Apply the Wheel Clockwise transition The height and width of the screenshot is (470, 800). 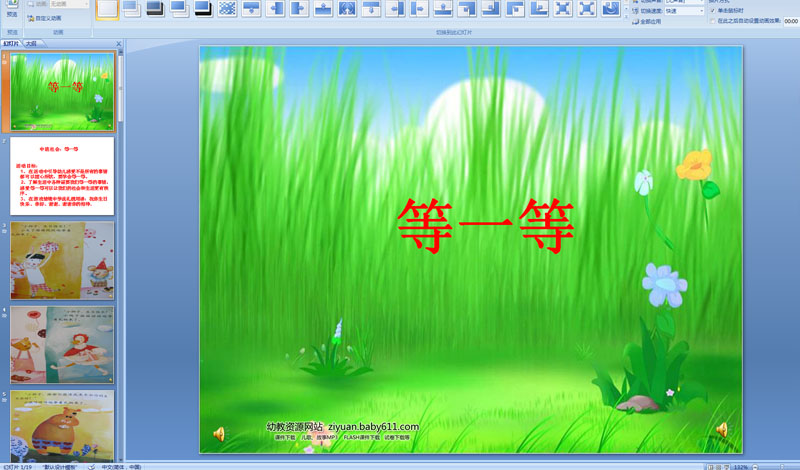[611, 9]
